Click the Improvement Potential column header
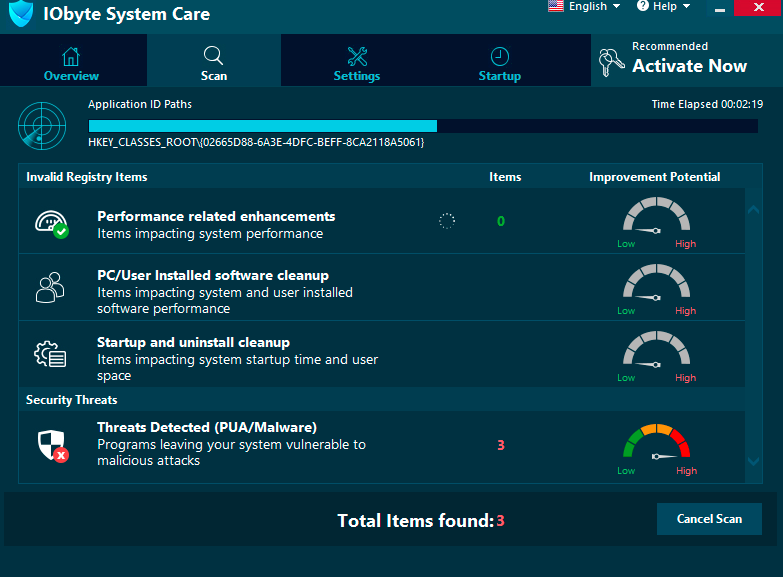Screen dimensions: 783x577 pyautogui.click(x=655, y=177)
